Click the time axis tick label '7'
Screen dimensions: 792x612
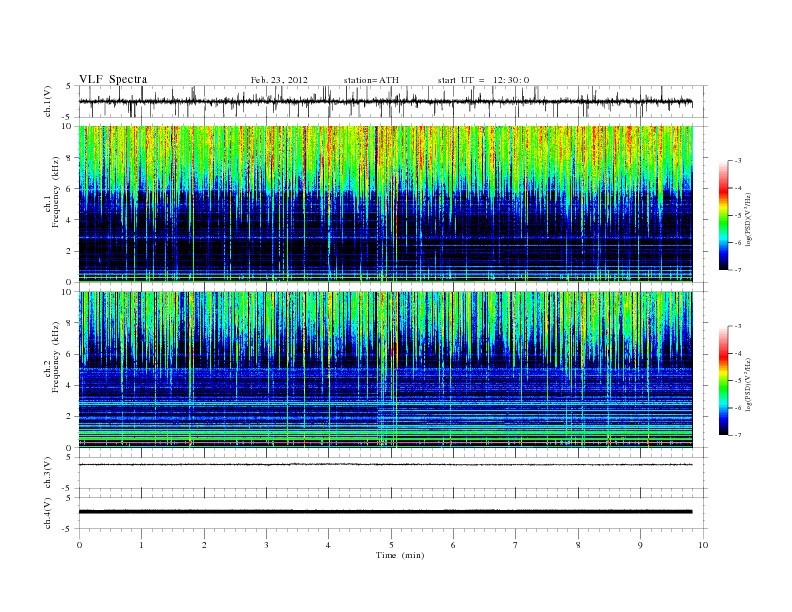point(516,545)
